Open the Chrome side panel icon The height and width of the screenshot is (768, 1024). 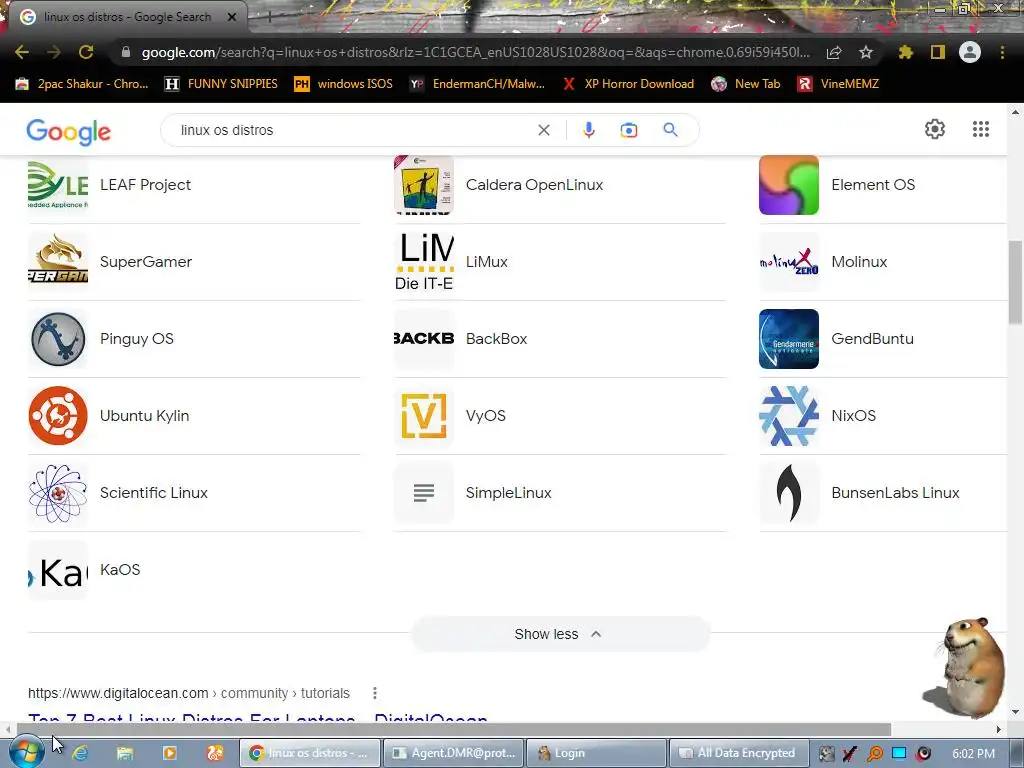coord(938,52)
